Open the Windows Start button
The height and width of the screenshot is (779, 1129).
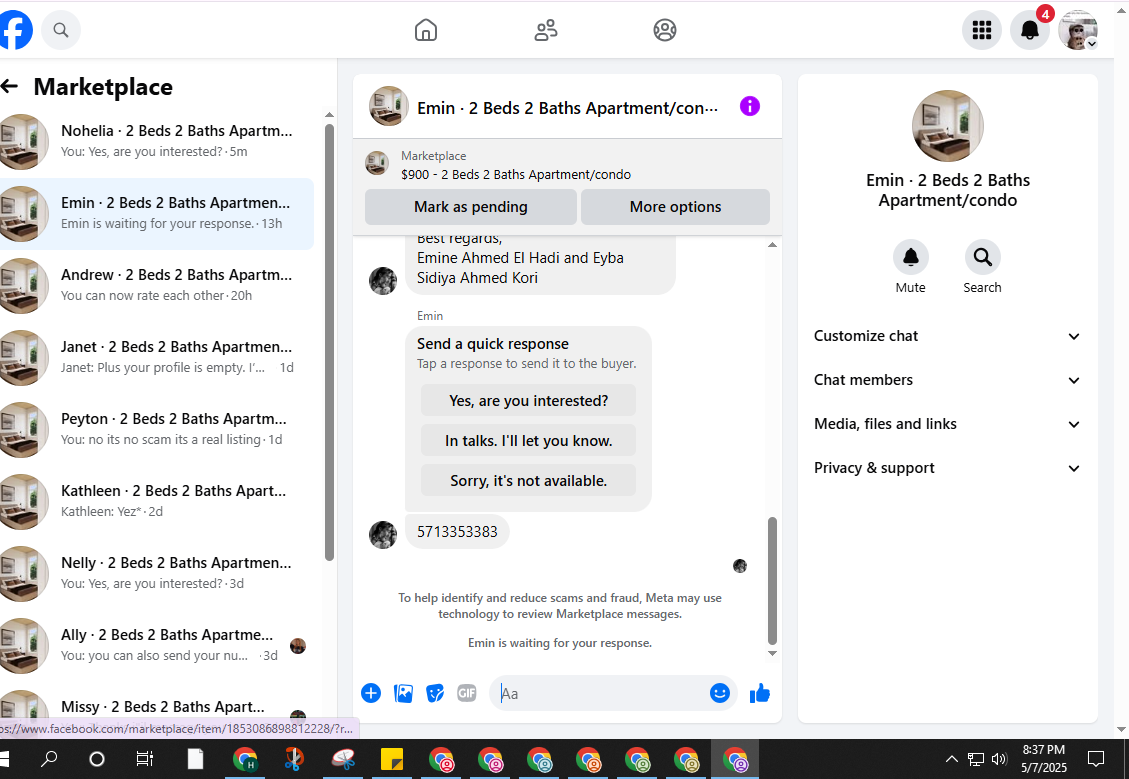[5, 759]
